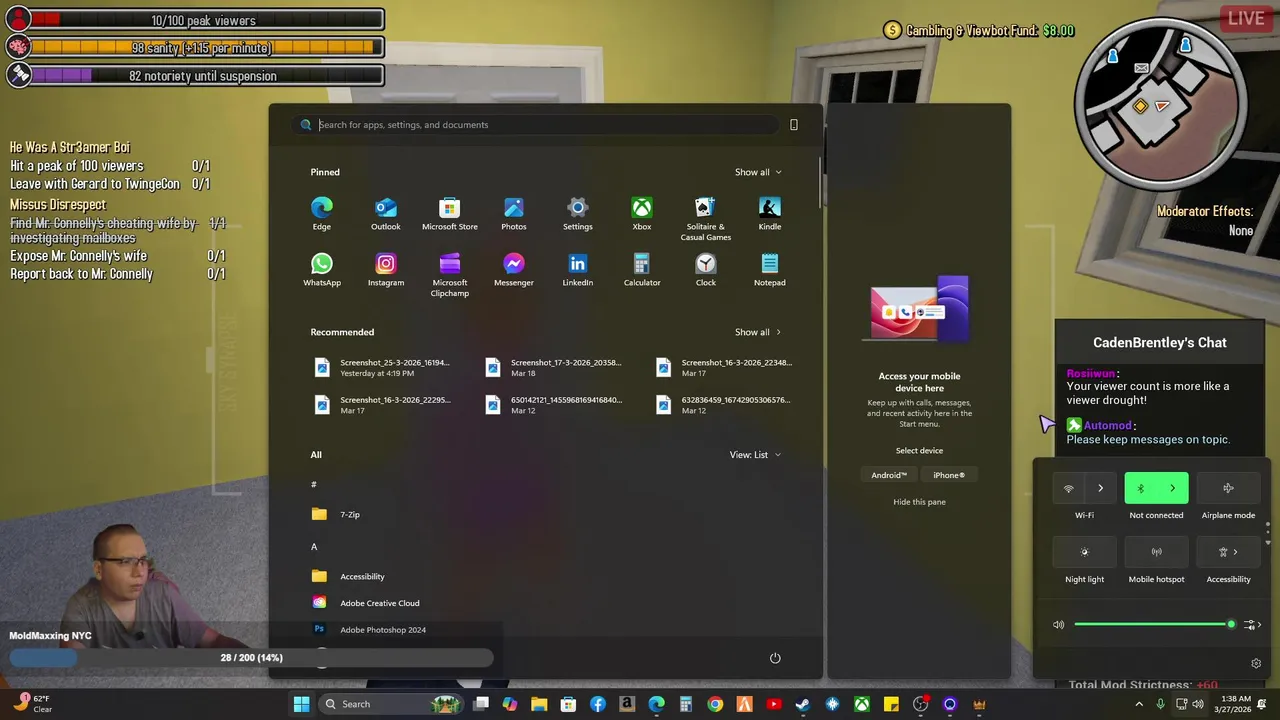The height and width of the screenshot is (720, 1280).
Task: Open the pinned Clock app
Action: coord(705,270)
